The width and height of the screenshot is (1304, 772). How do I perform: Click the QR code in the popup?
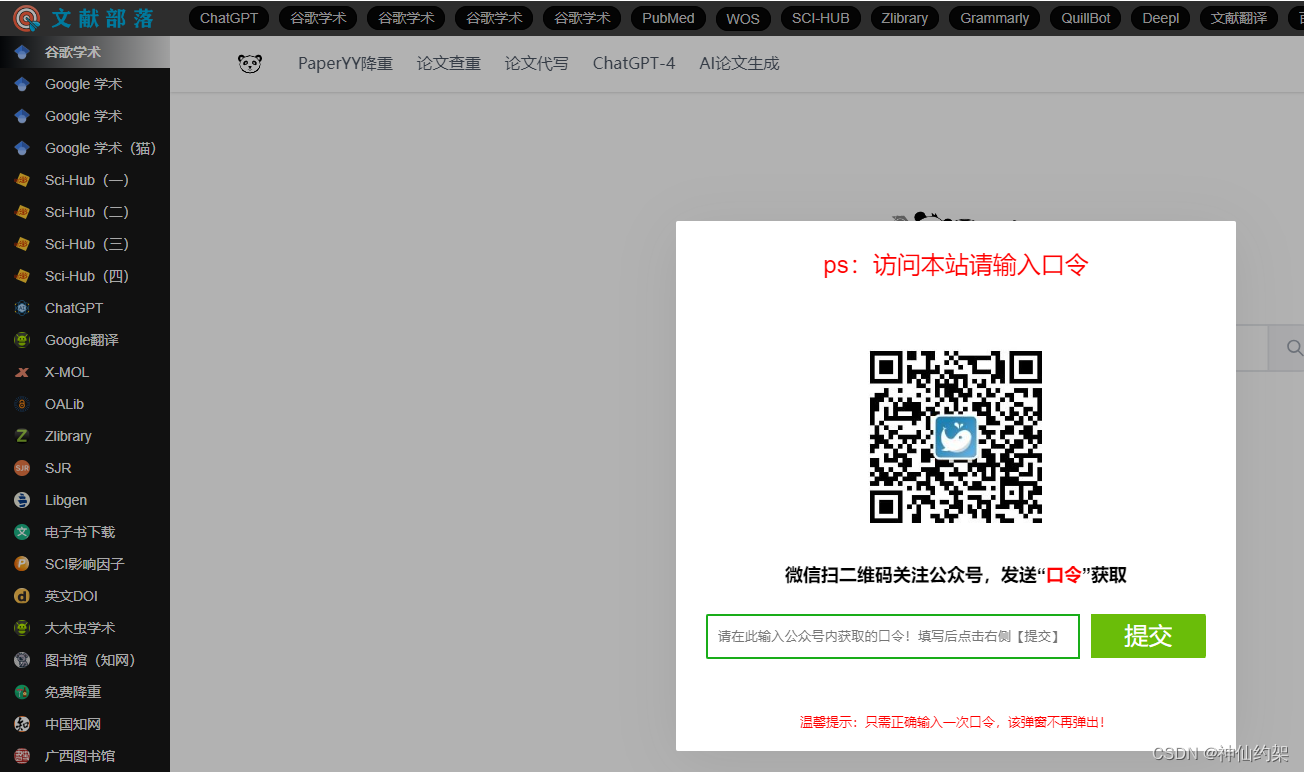956,436
